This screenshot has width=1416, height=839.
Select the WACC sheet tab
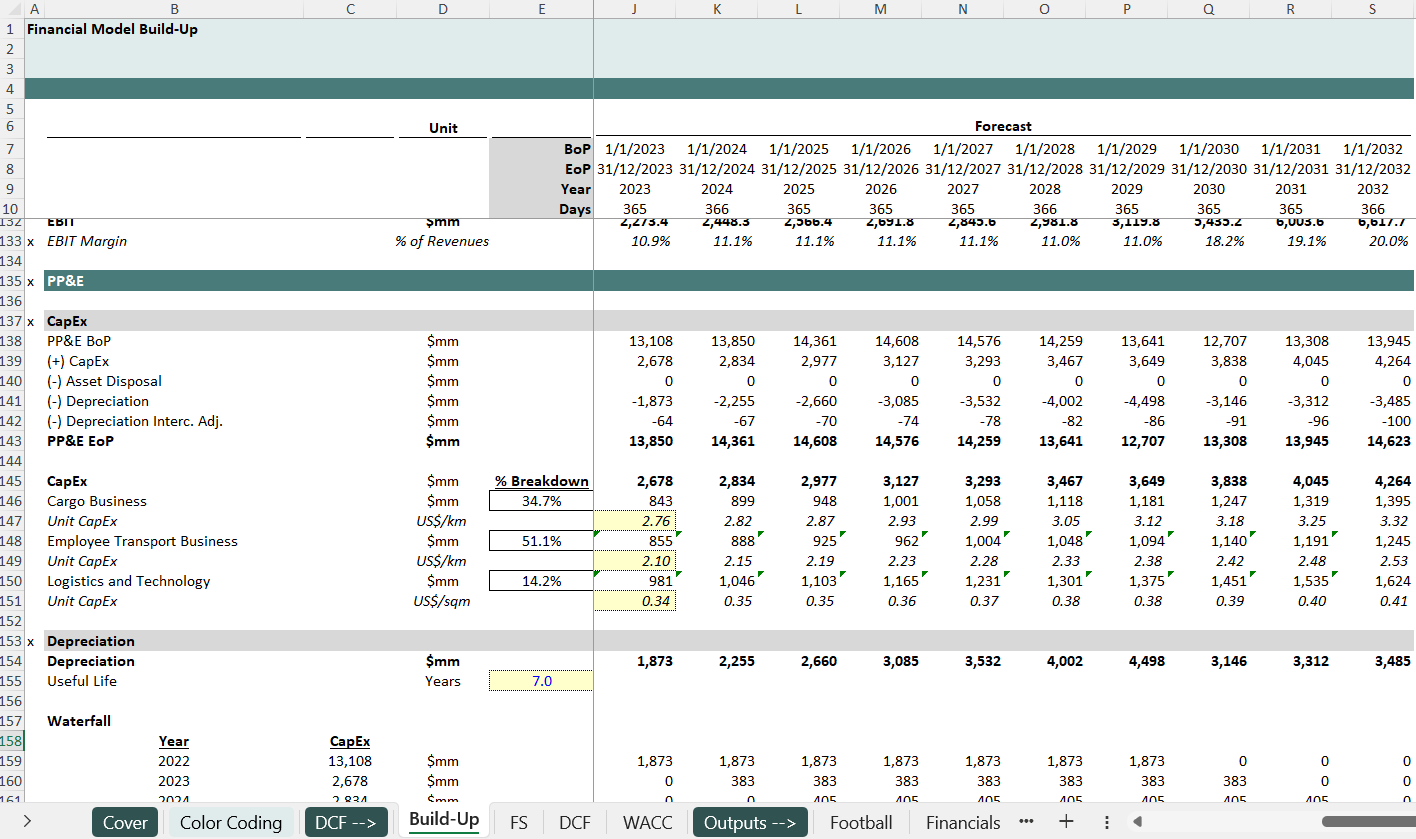click(x=647, y=822)
